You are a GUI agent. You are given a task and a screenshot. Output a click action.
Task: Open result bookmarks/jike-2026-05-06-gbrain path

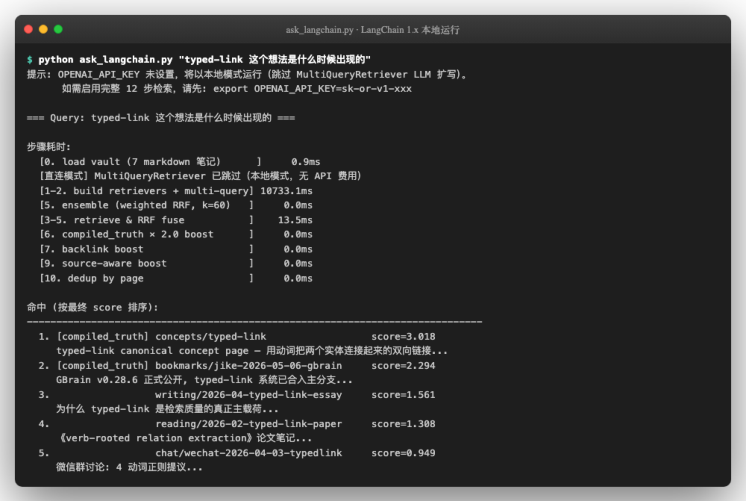tap(248, 365)
